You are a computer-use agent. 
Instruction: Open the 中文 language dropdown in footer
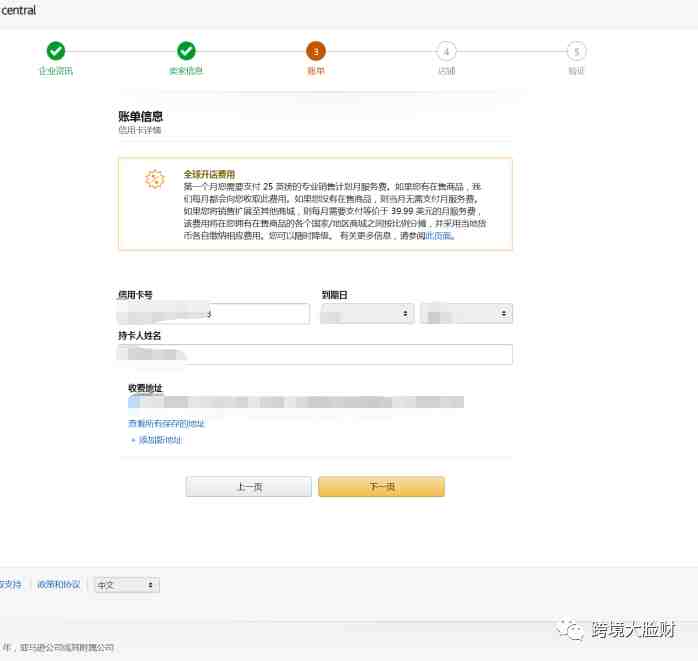click(127, 585)
